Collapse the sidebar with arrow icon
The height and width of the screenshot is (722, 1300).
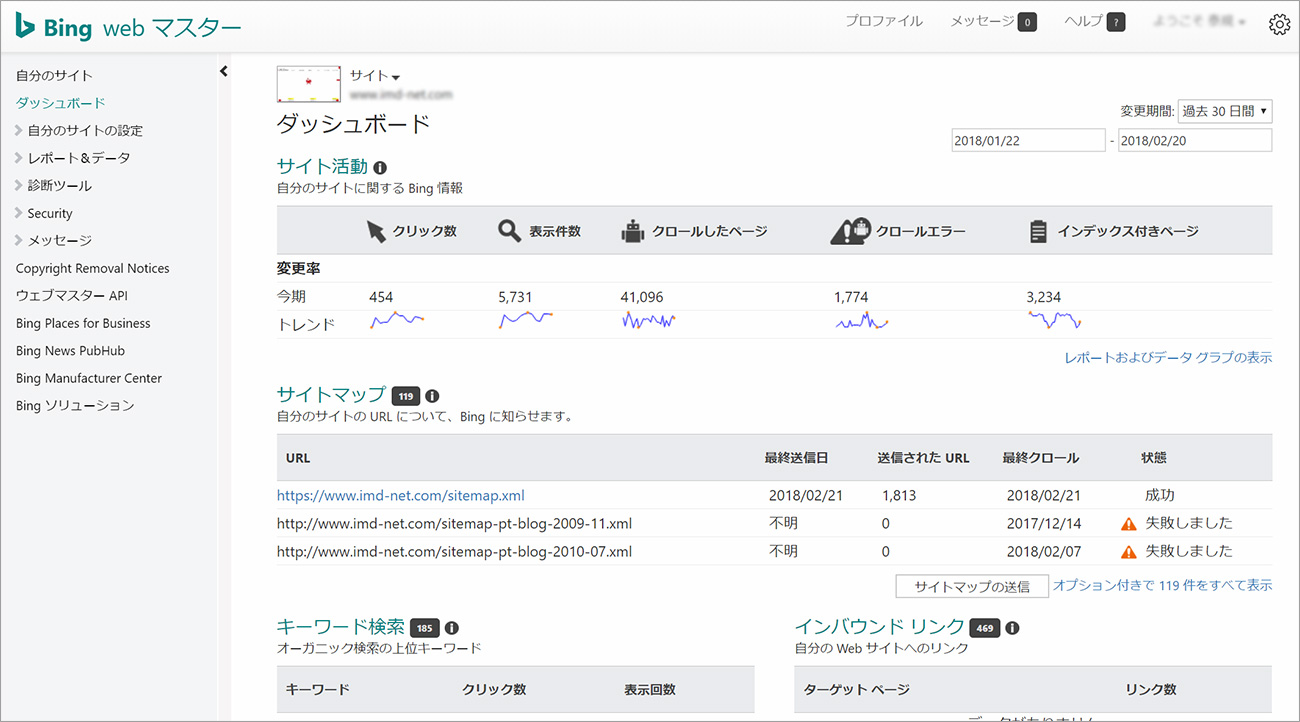point(223,71)
